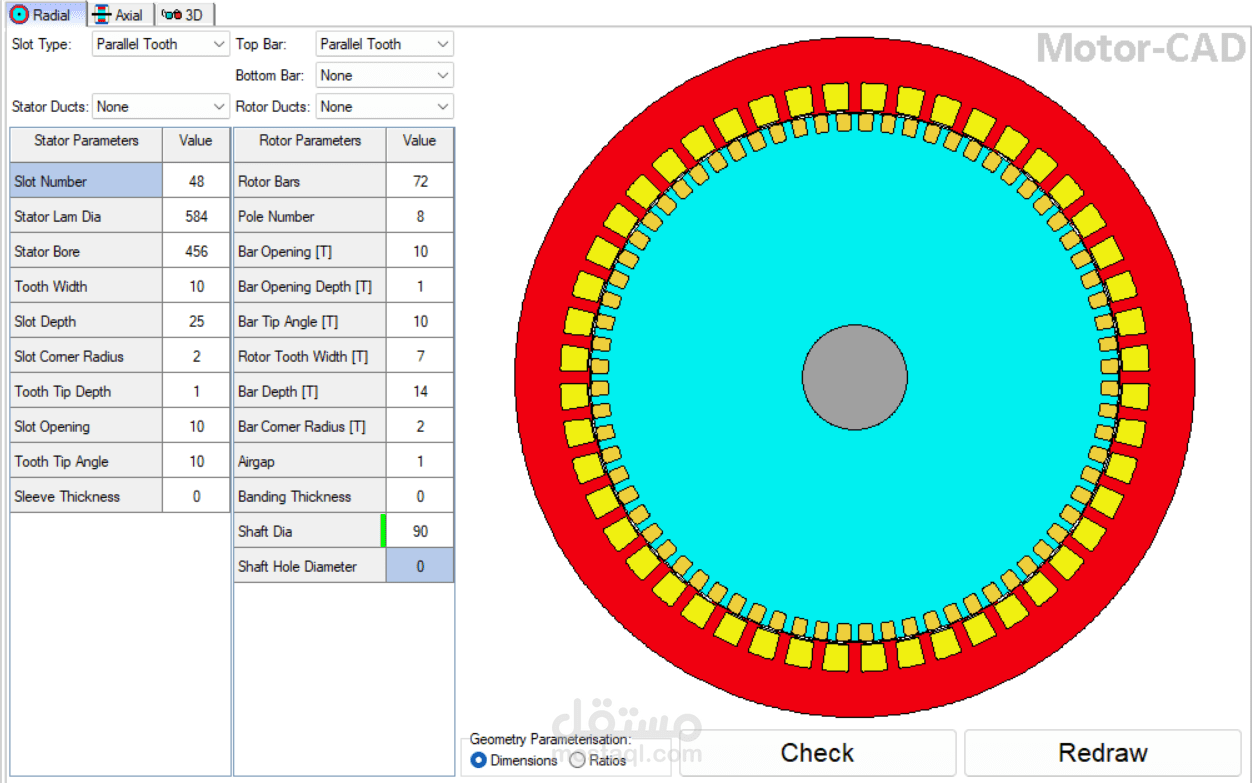
Task: Select the Bar Tip Angle [T] value cell
Action: tap(420, 321)
